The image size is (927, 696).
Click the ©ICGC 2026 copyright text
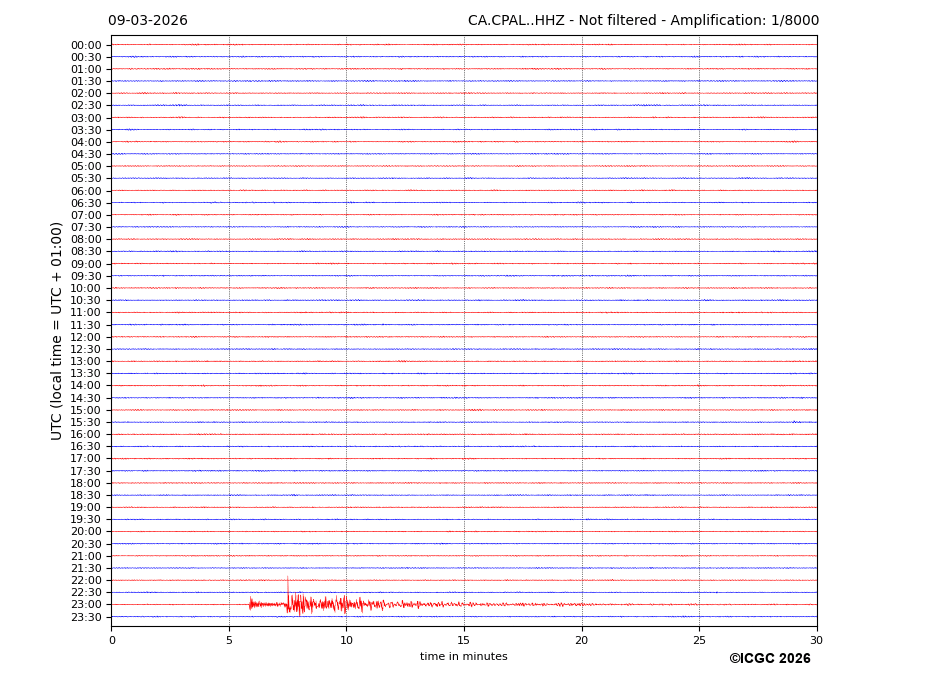[x=769, y=659]
